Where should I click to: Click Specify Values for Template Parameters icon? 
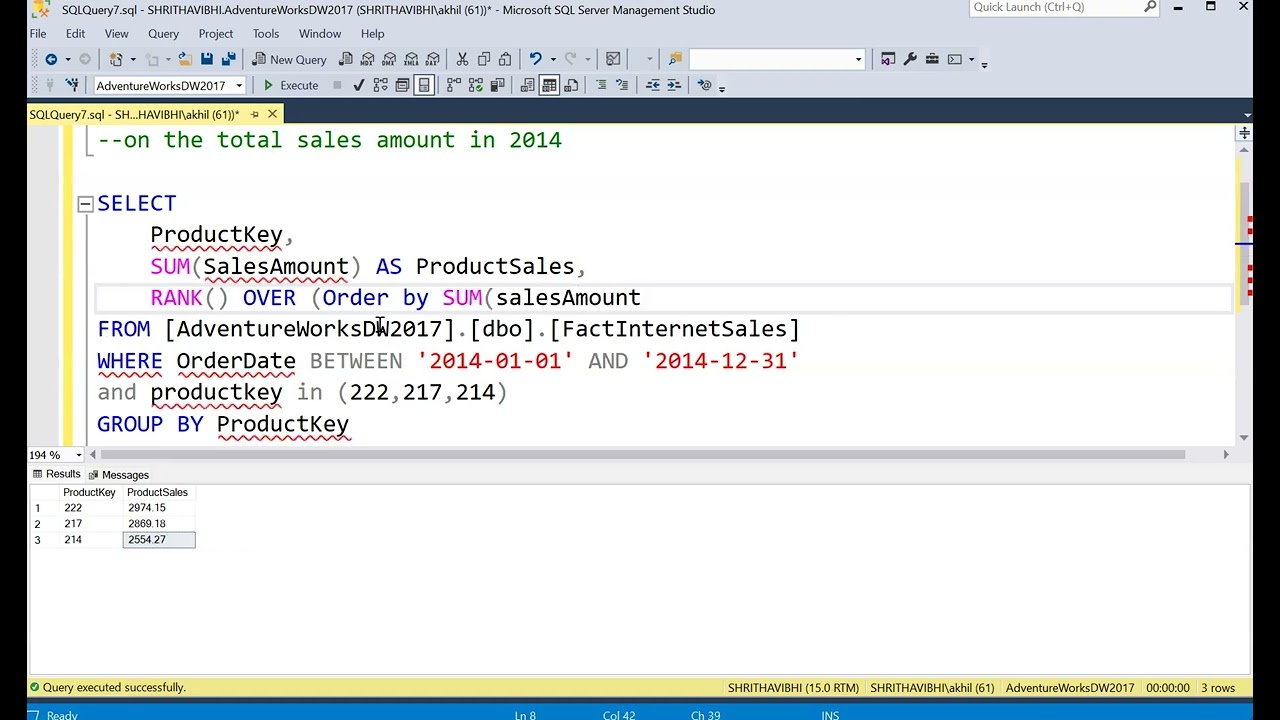tap(704, 85)
